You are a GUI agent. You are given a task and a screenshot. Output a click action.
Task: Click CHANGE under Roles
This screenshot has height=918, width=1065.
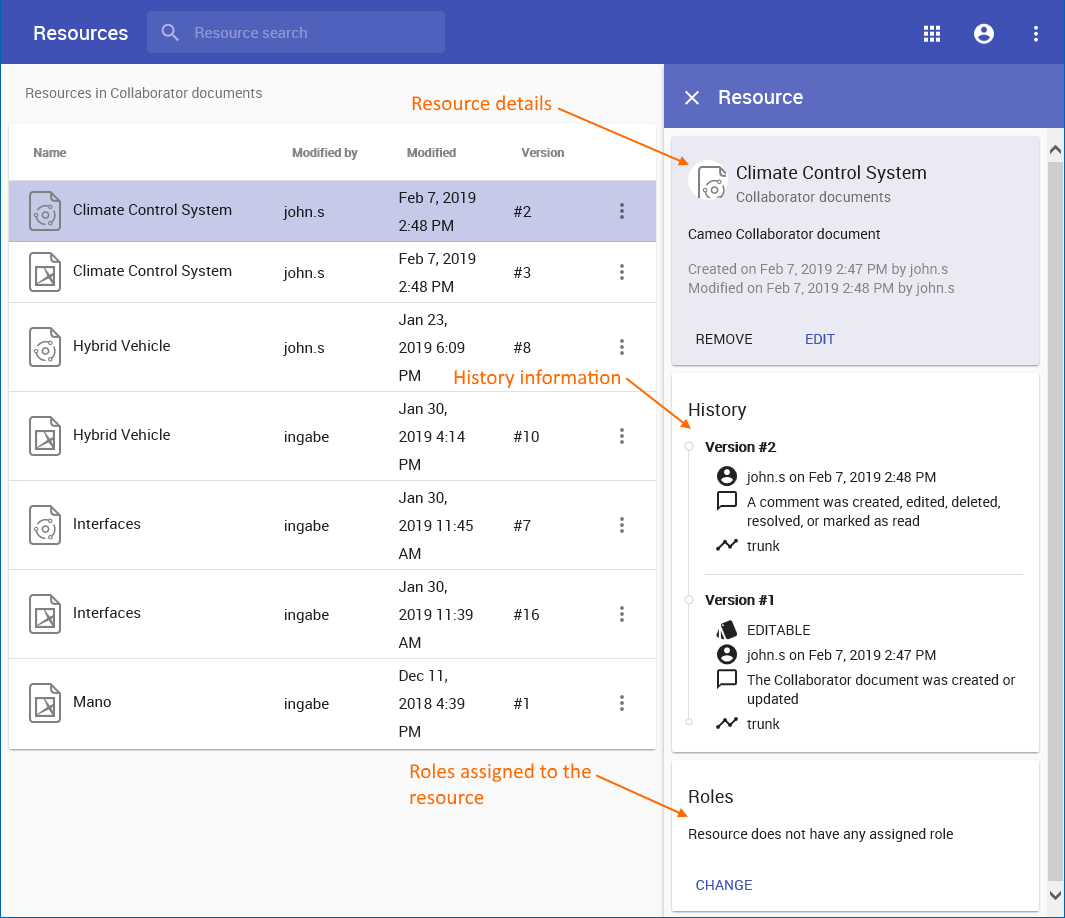[724, 885]
